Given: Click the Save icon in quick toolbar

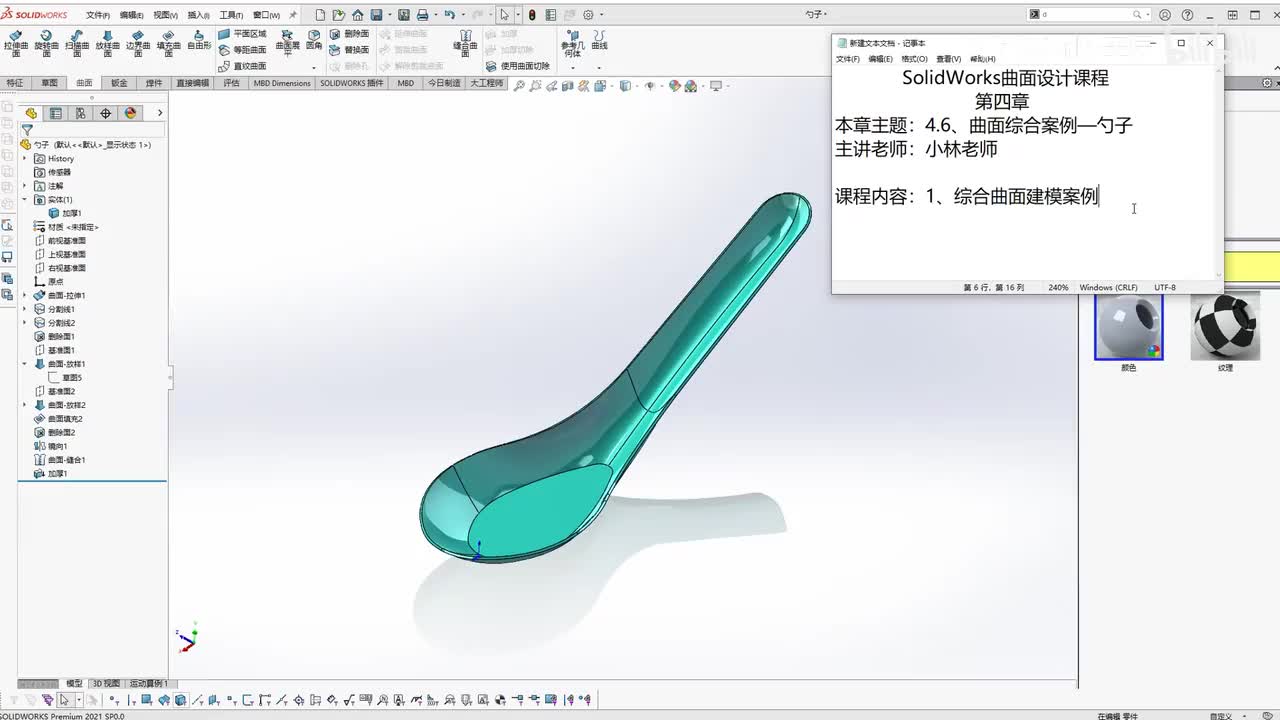Looking at the screenshot, I should 377,15.
